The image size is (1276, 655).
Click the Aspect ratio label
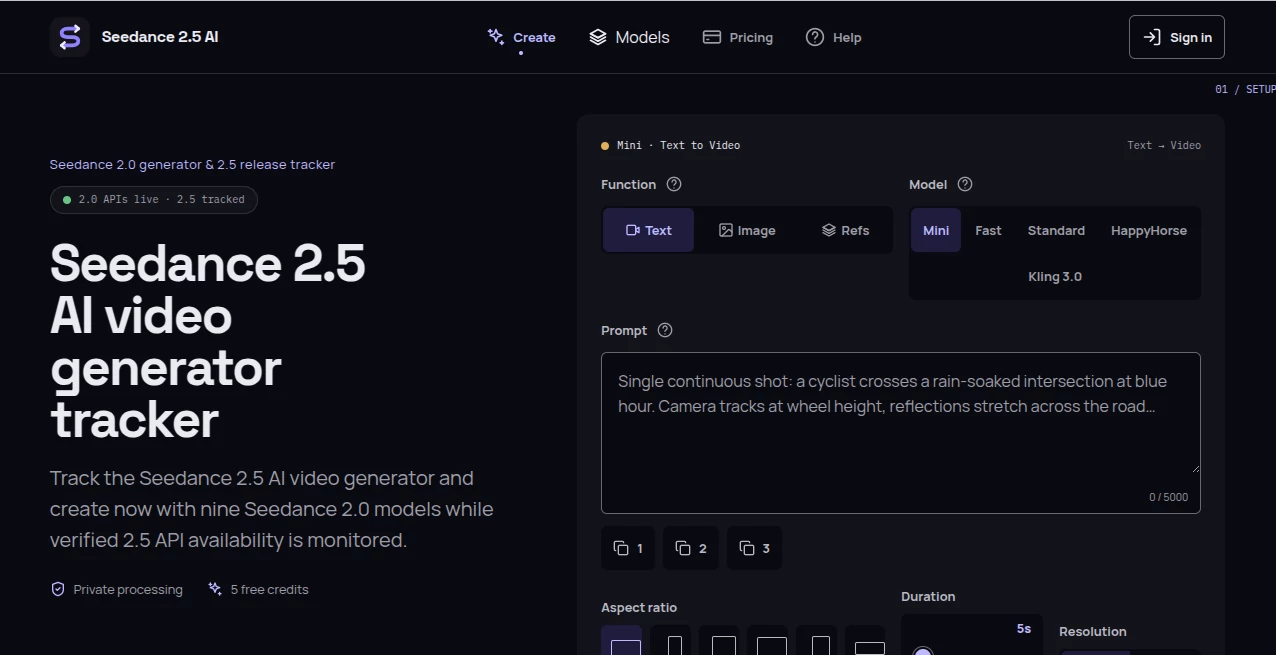(x=639, y=607)
